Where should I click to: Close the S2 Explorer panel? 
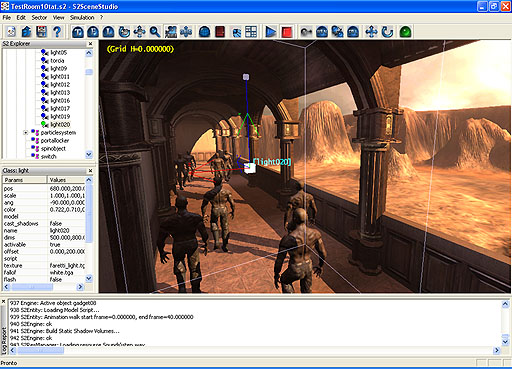[90, 44]
